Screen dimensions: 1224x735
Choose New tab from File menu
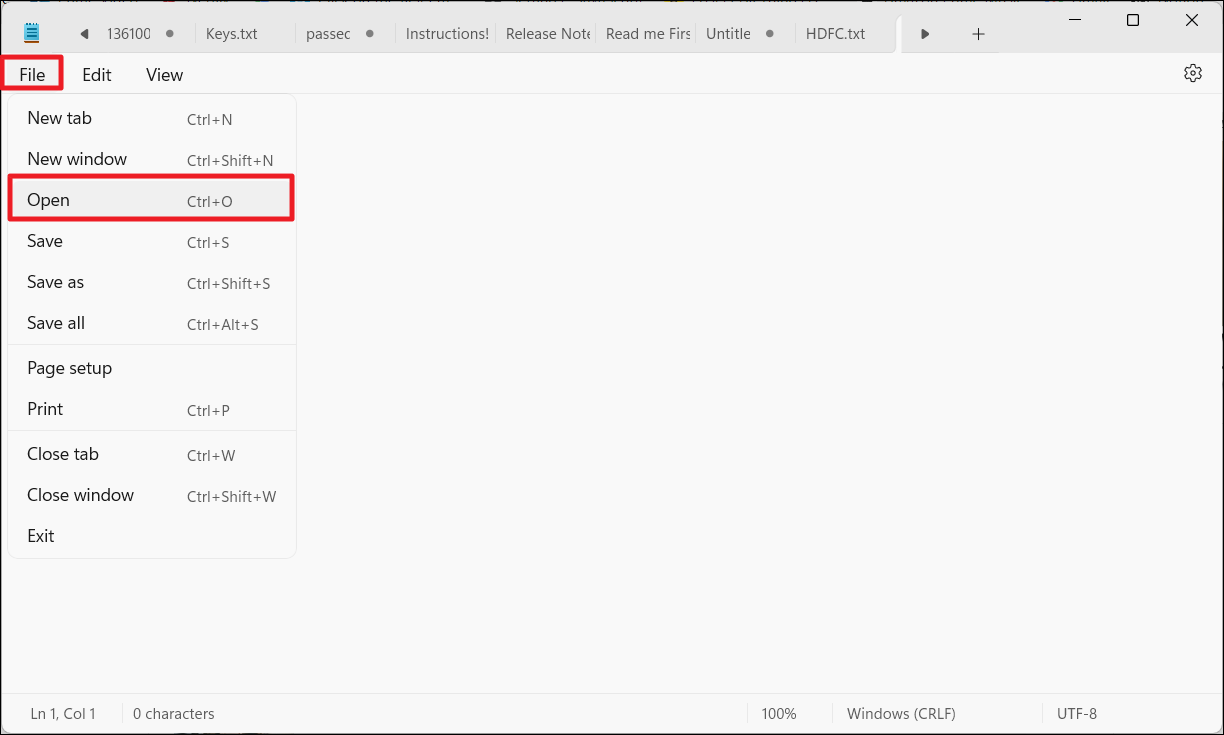tap(152, 118)
